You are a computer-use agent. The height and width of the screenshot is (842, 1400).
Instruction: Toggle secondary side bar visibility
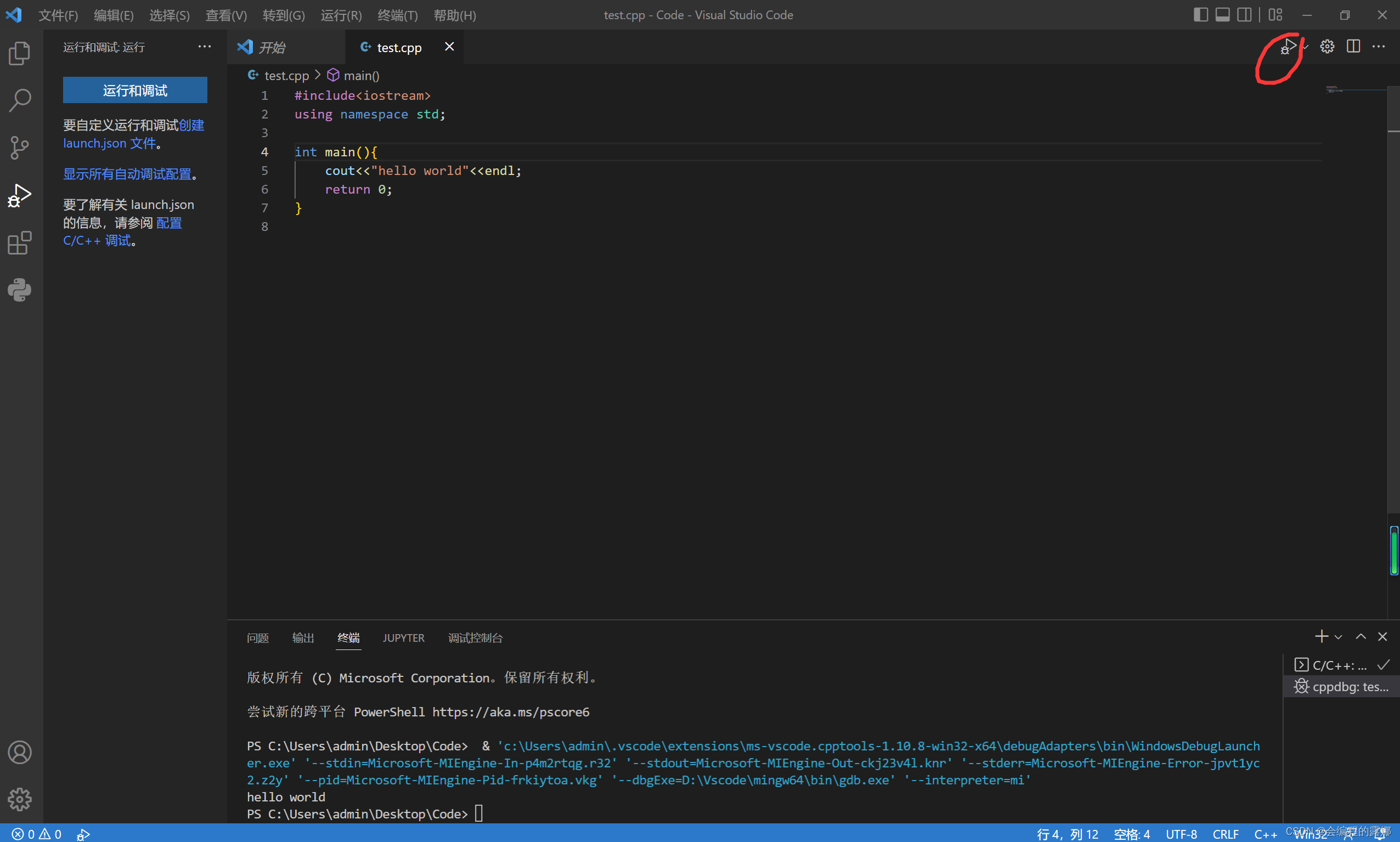click(1244, 15)
